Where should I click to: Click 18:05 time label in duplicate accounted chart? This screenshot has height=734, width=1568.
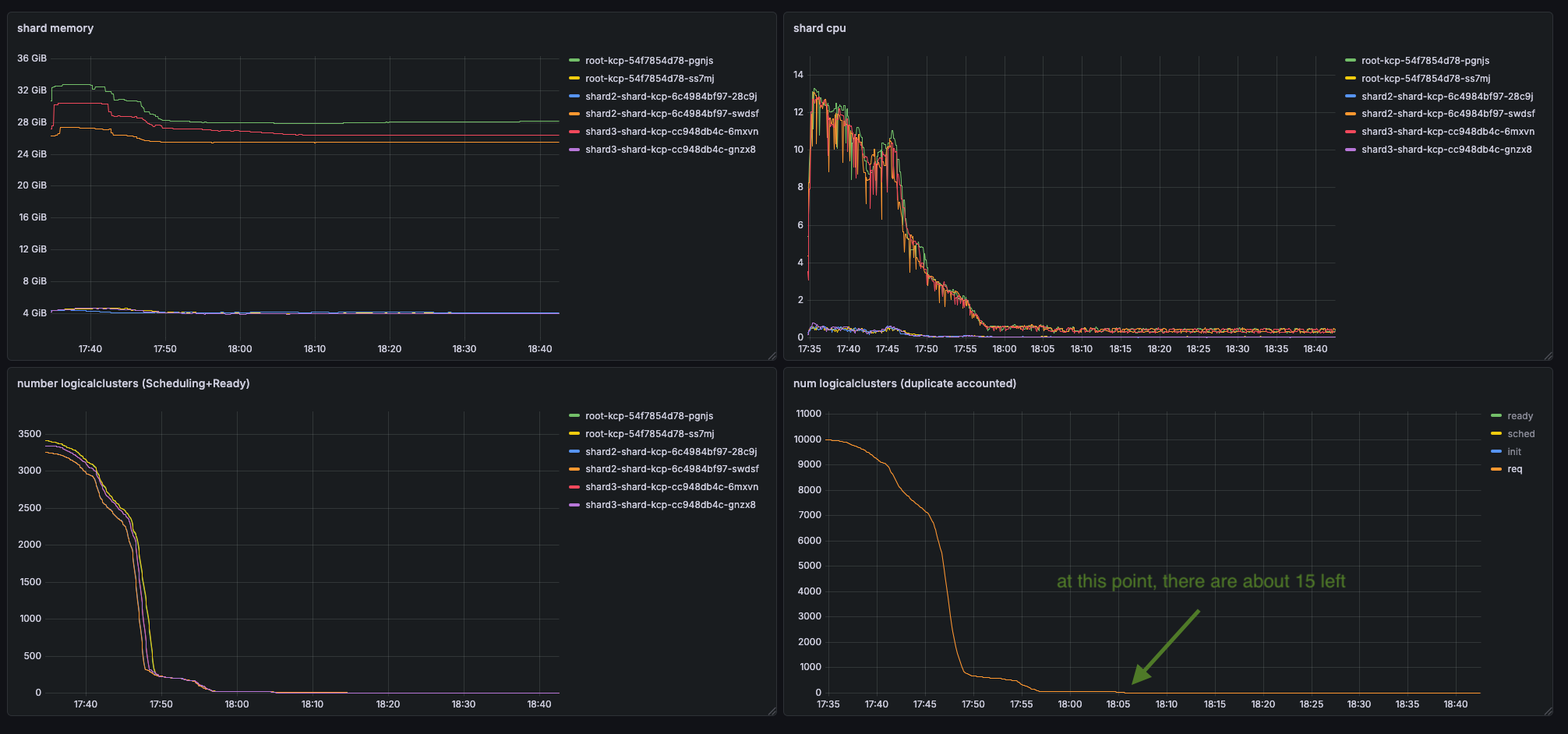point(1118,704)
